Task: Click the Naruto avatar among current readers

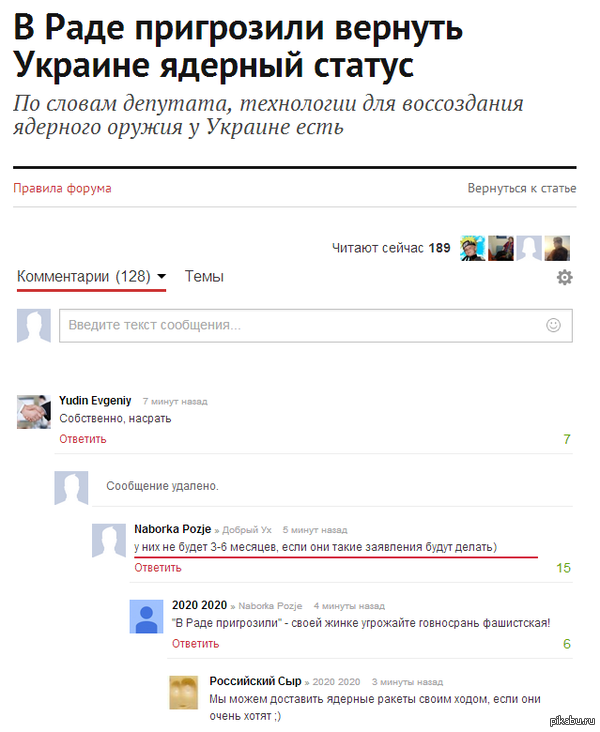Action: [473, 248]
